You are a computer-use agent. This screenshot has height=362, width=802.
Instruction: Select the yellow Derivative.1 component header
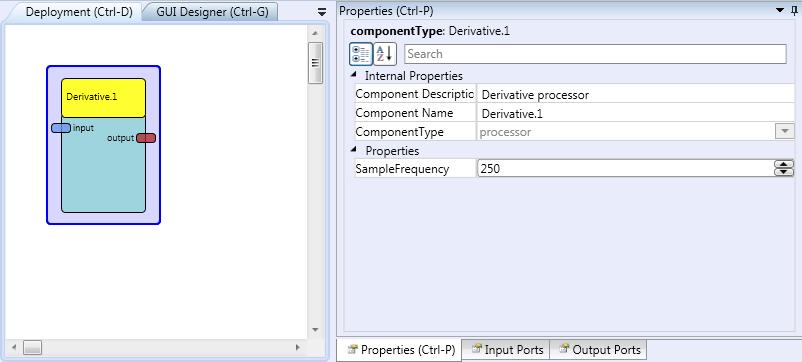[x=103, y=98]
